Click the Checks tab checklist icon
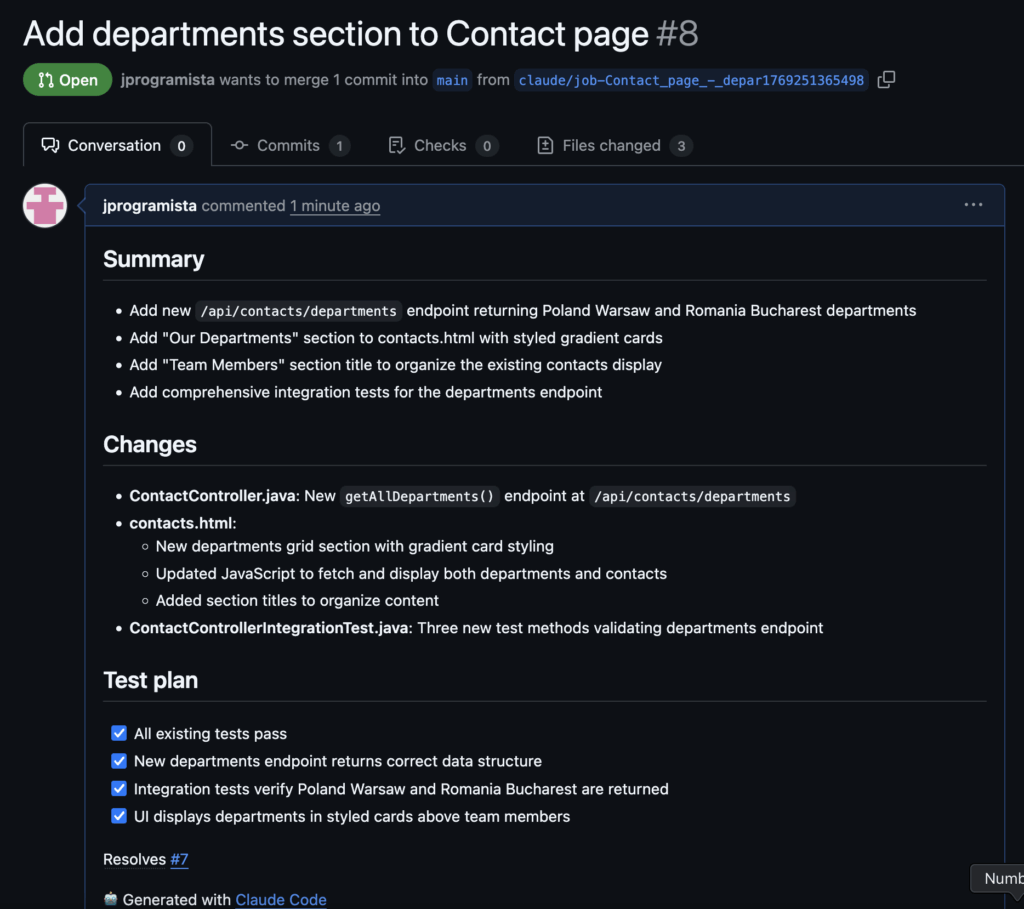1024x909 pixels. tap(396, 145)
